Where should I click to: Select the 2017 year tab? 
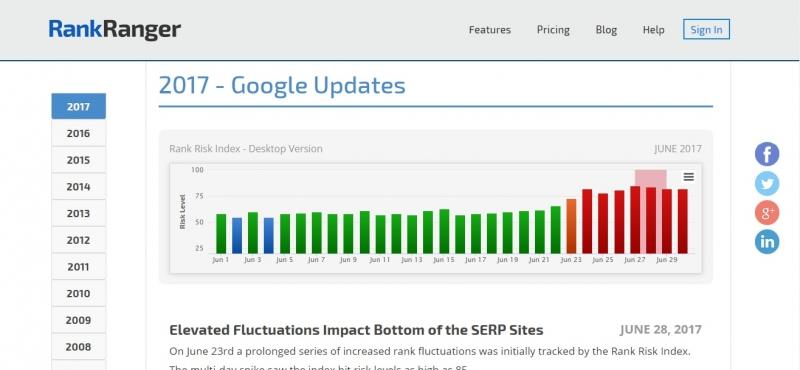[x=79, y=106]
